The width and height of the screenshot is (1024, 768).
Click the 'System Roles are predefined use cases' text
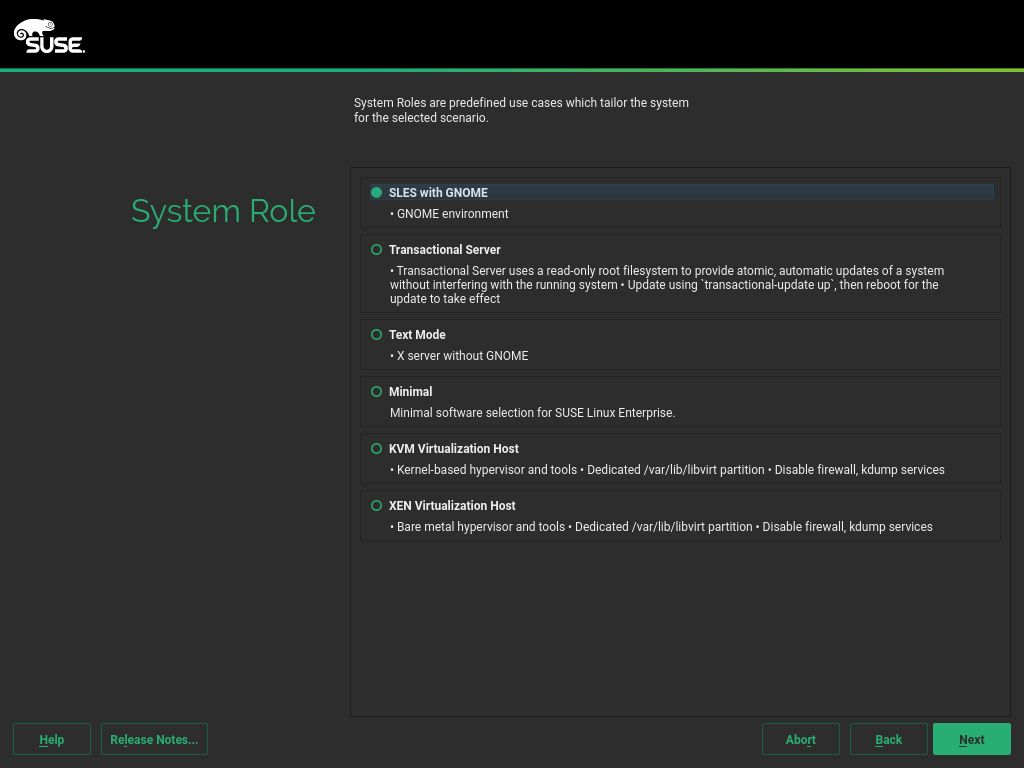point(521,110)
